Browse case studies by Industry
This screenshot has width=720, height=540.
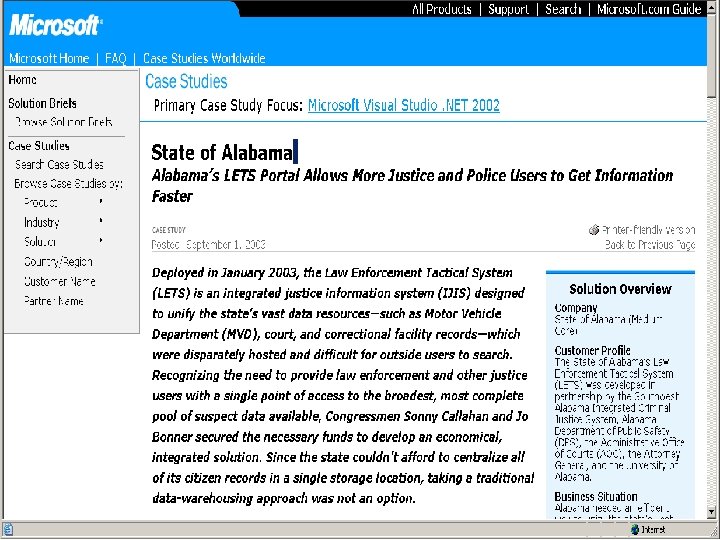[x=42, y=223]
